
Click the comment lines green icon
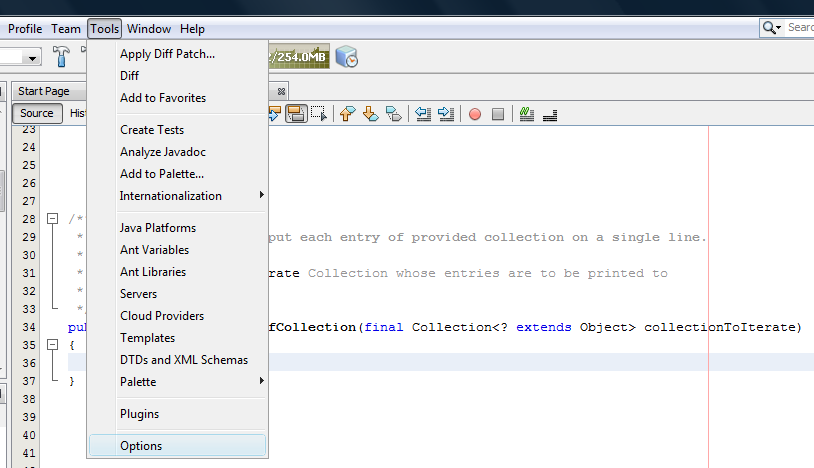click(527, 114)
